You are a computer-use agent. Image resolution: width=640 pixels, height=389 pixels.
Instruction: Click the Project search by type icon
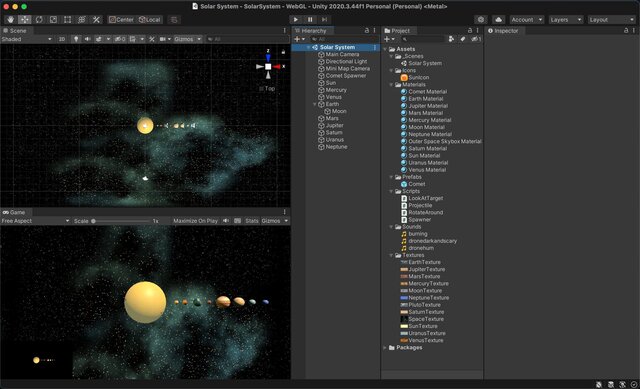click(x=451, y=39)
